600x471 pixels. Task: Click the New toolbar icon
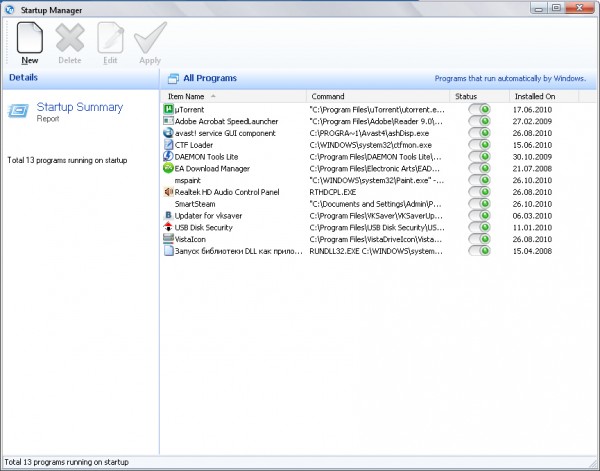pyautogui.click(x=29, y=37)
